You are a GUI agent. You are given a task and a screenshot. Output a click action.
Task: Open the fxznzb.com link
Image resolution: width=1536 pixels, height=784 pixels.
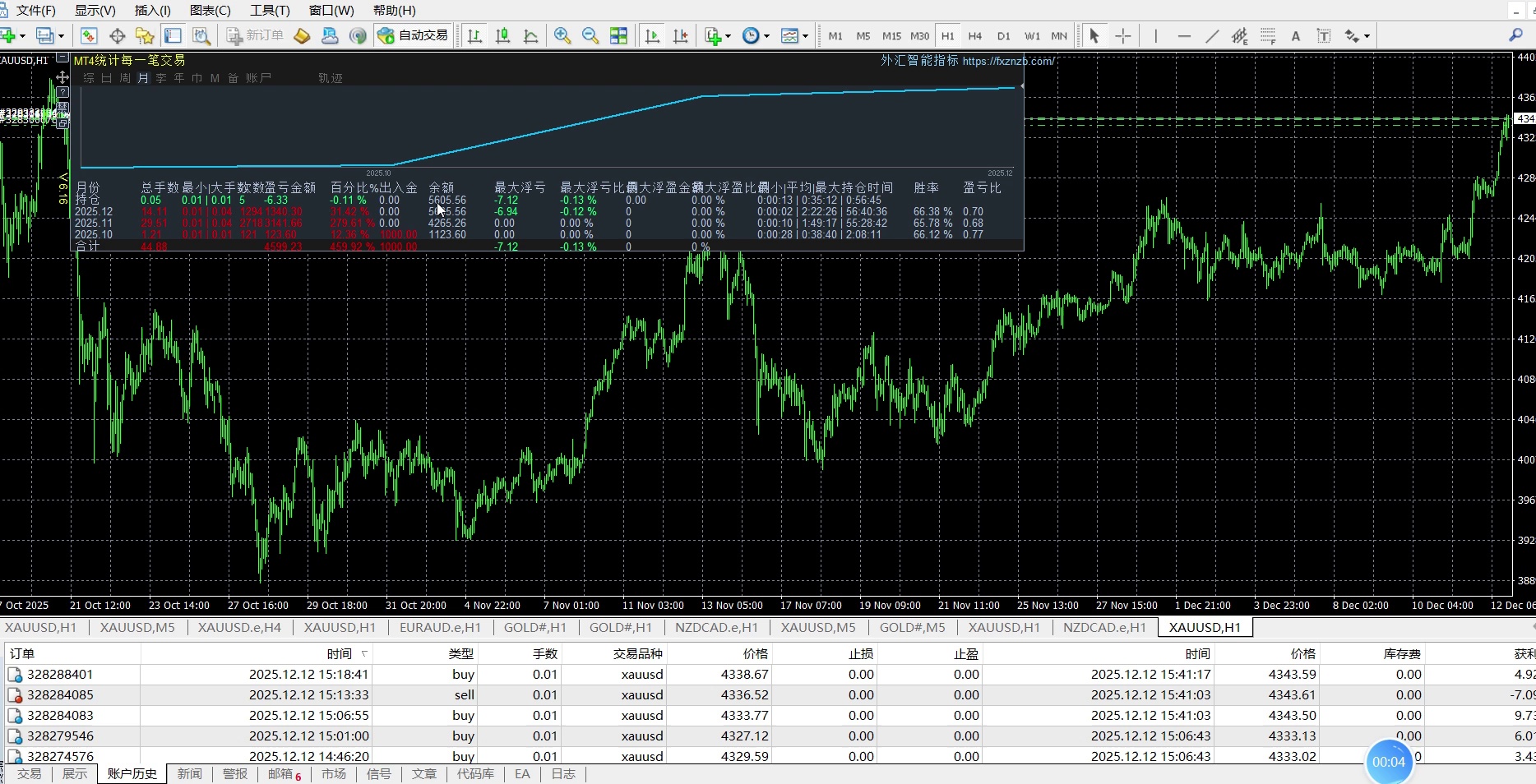(1007, 61)
